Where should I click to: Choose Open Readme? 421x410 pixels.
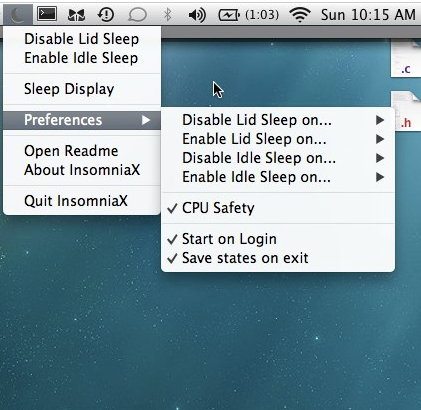tap(82, 151)
